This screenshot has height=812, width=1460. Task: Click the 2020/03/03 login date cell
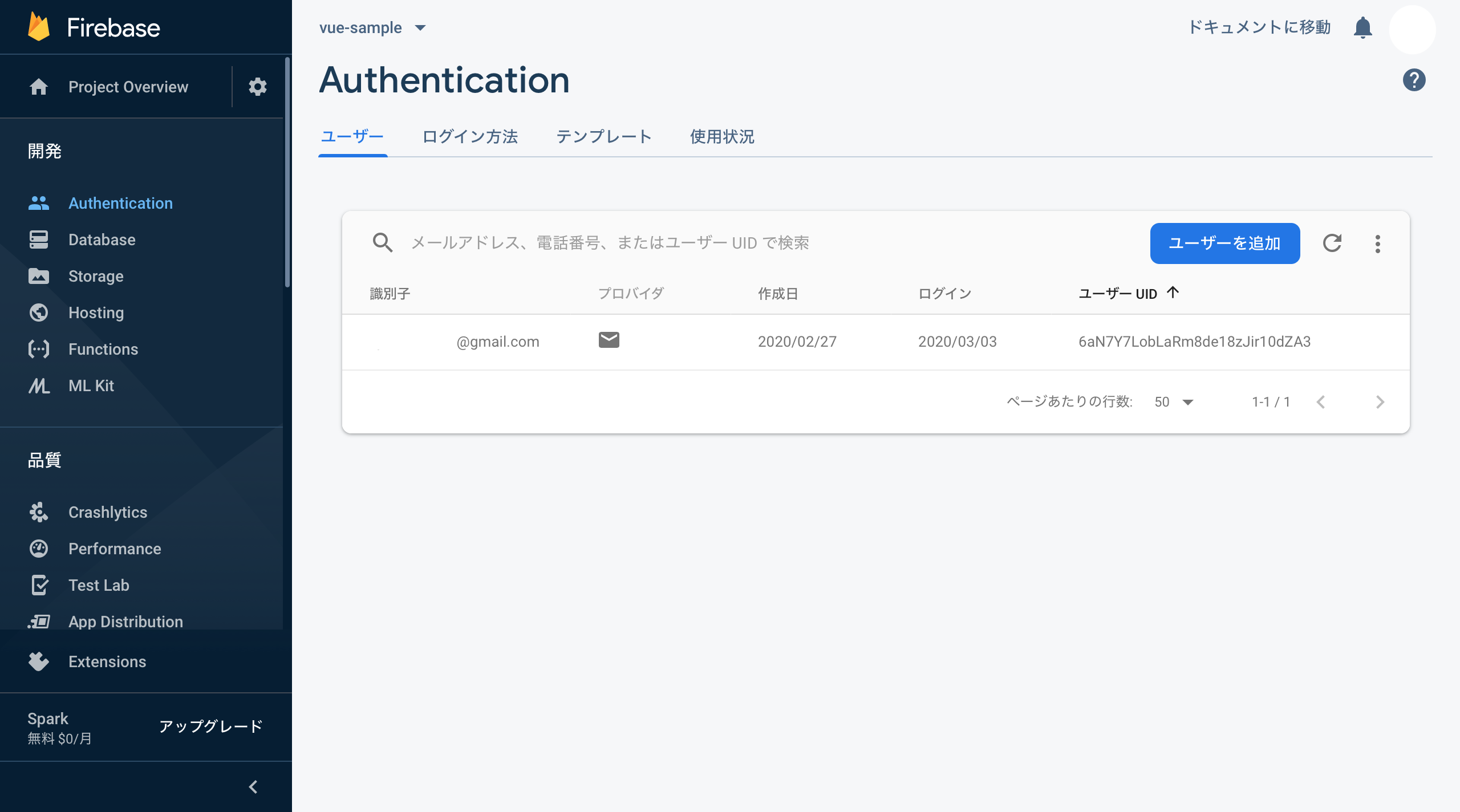(x=958, y=342)
